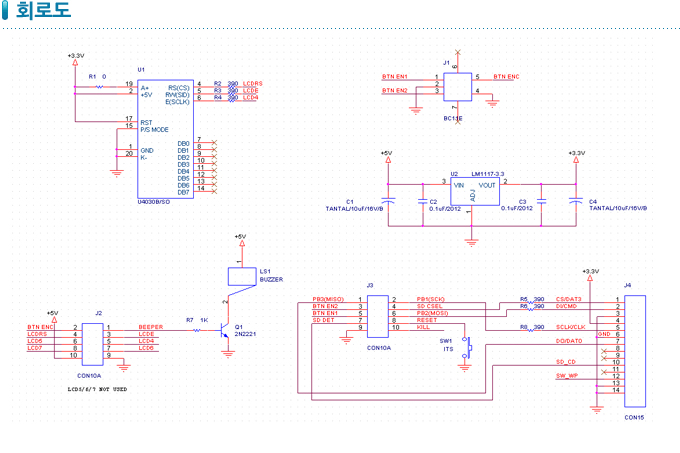Click the C4 tantalum capacitor symbol
680x453 pixels.
(575, 201)
